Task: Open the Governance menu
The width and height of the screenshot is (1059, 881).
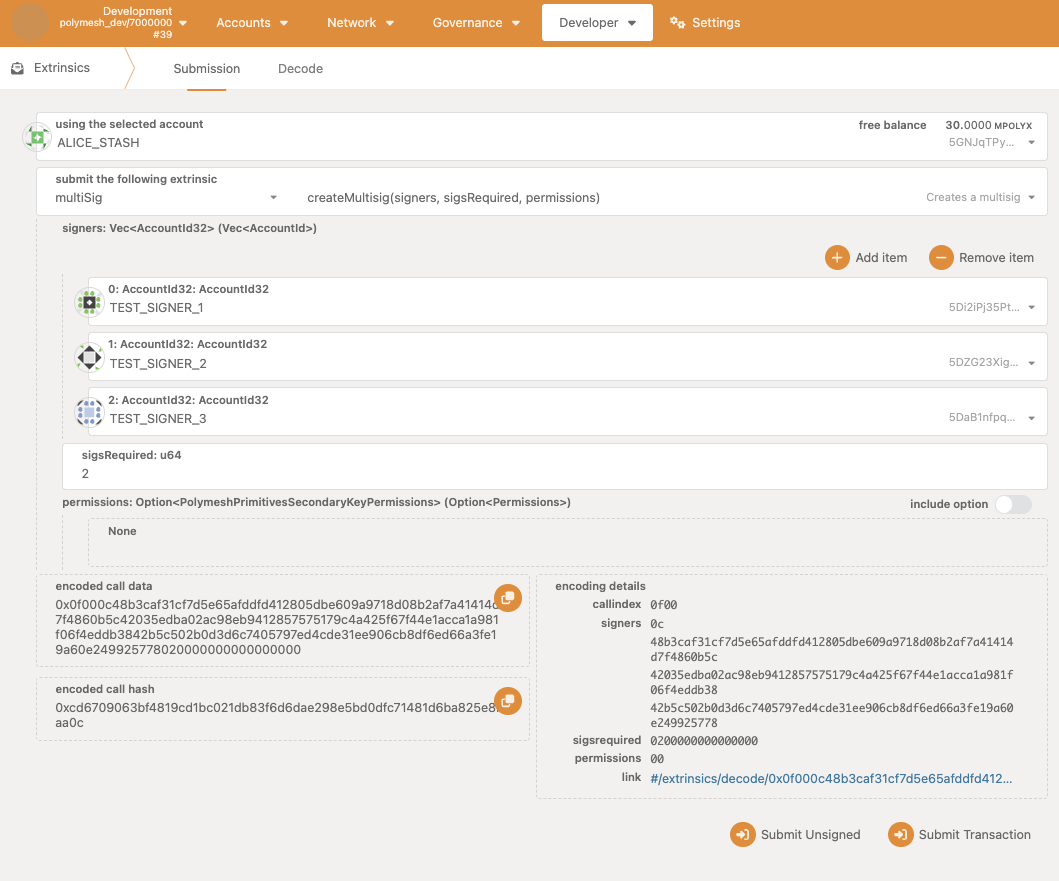Action: coord(476,23)
